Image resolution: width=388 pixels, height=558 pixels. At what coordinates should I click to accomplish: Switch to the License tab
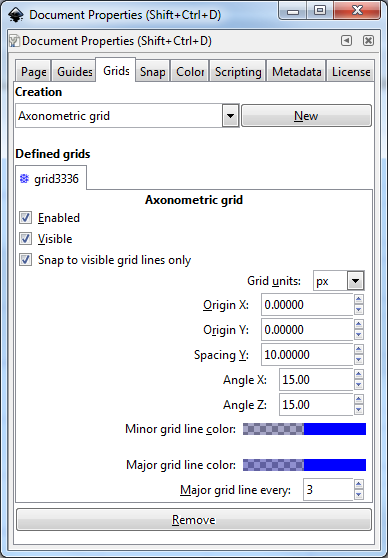pos(351,72)
